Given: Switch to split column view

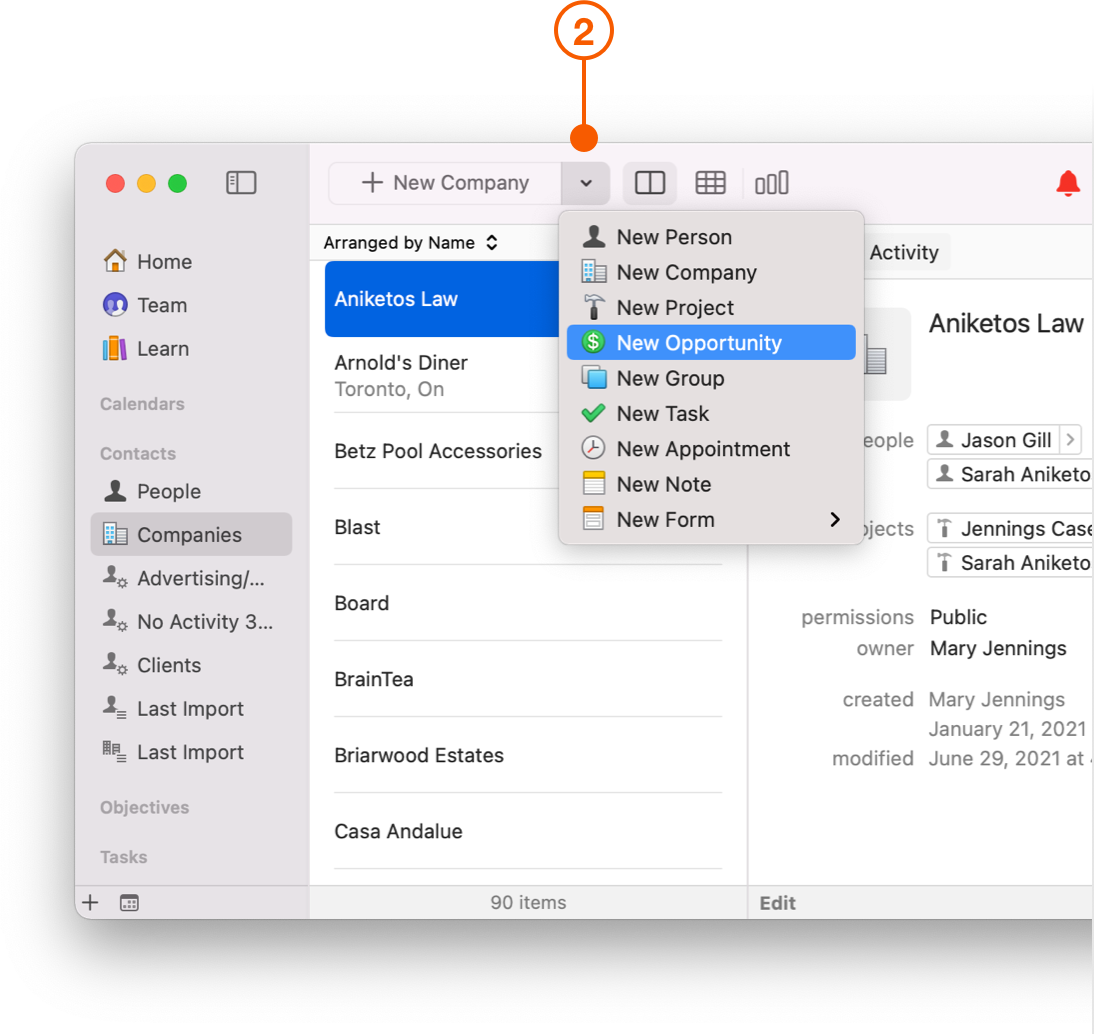Looking at the screenshot, I should [650, 183].
